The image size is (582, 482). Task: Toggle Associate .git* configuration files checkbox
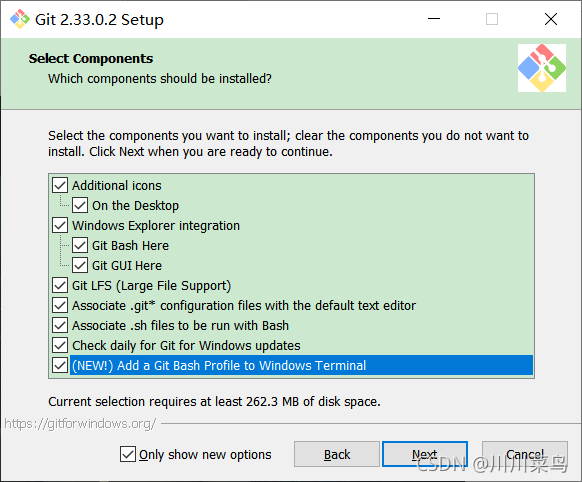tap(60, 305)
